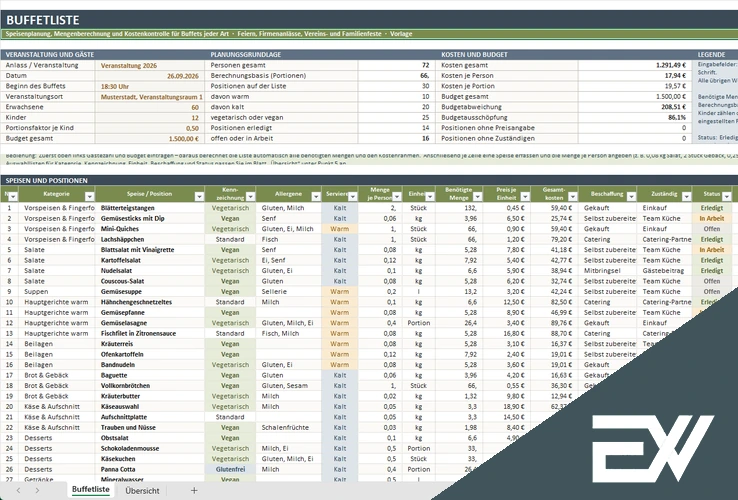738x500 pixels.
Task: Select the Erwachsene count field 60
Action: [x=150, y=107]
